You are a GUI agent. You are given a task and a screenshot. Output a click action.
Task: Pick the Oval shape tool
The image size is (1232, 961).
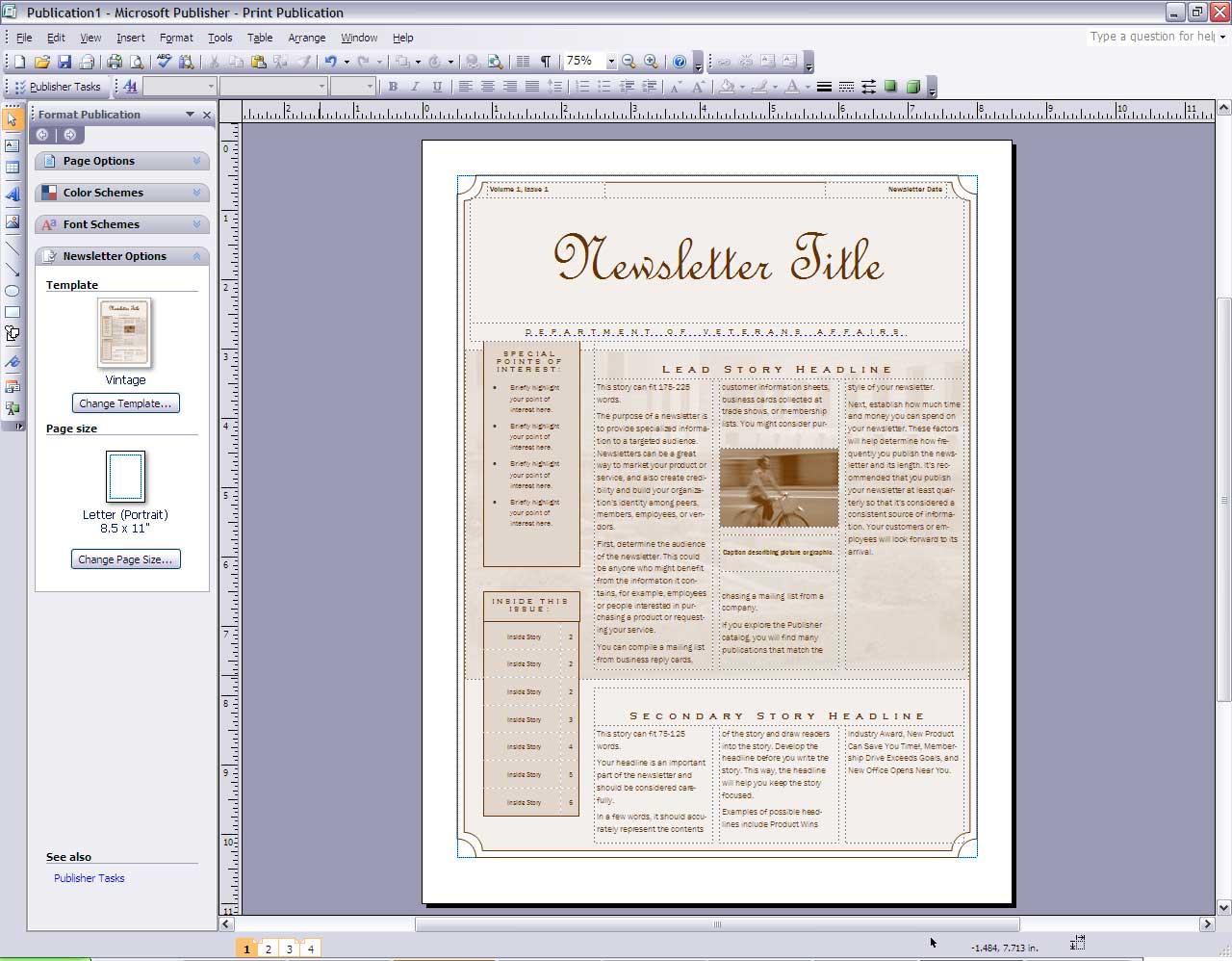(x=13, y=291)
